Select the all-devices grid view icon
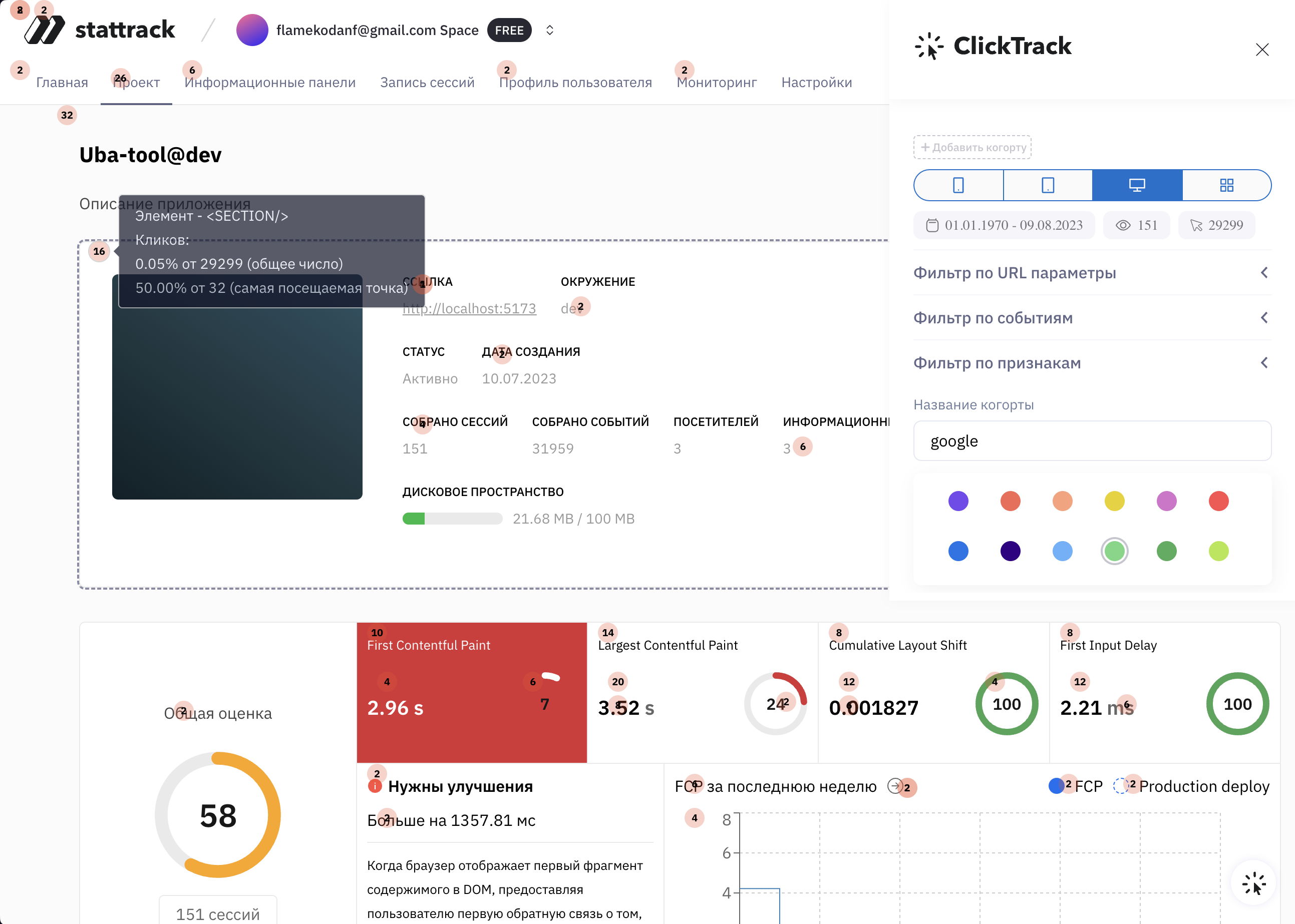Screen dimensions: 1295x924 [x=1227, y=185]
